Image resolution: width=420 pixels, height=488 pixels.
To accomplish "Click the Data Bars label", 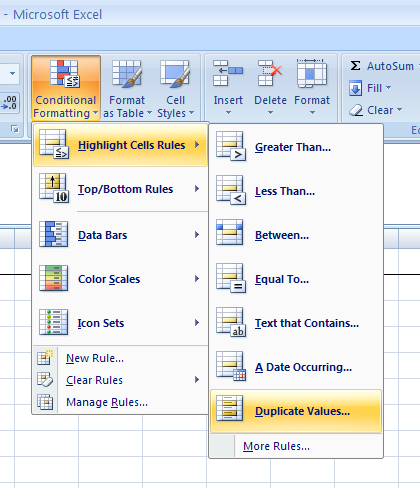I will point(103,235).
